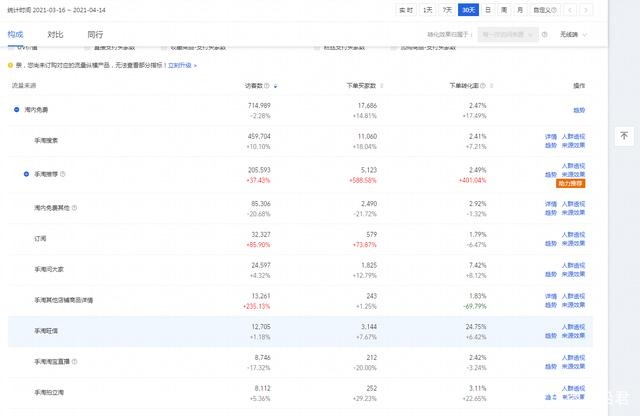Image resolution: width=640 pixels, height=416 pixels.
Task: Open 趋势 for 手淘推荐 row
Action: (551, 175)
